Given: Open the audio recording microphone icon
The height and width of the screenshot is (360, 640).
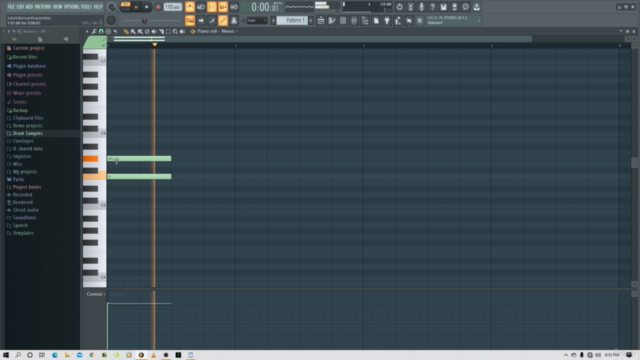Looking at the screenshot, I should click(x=421, y=7).
